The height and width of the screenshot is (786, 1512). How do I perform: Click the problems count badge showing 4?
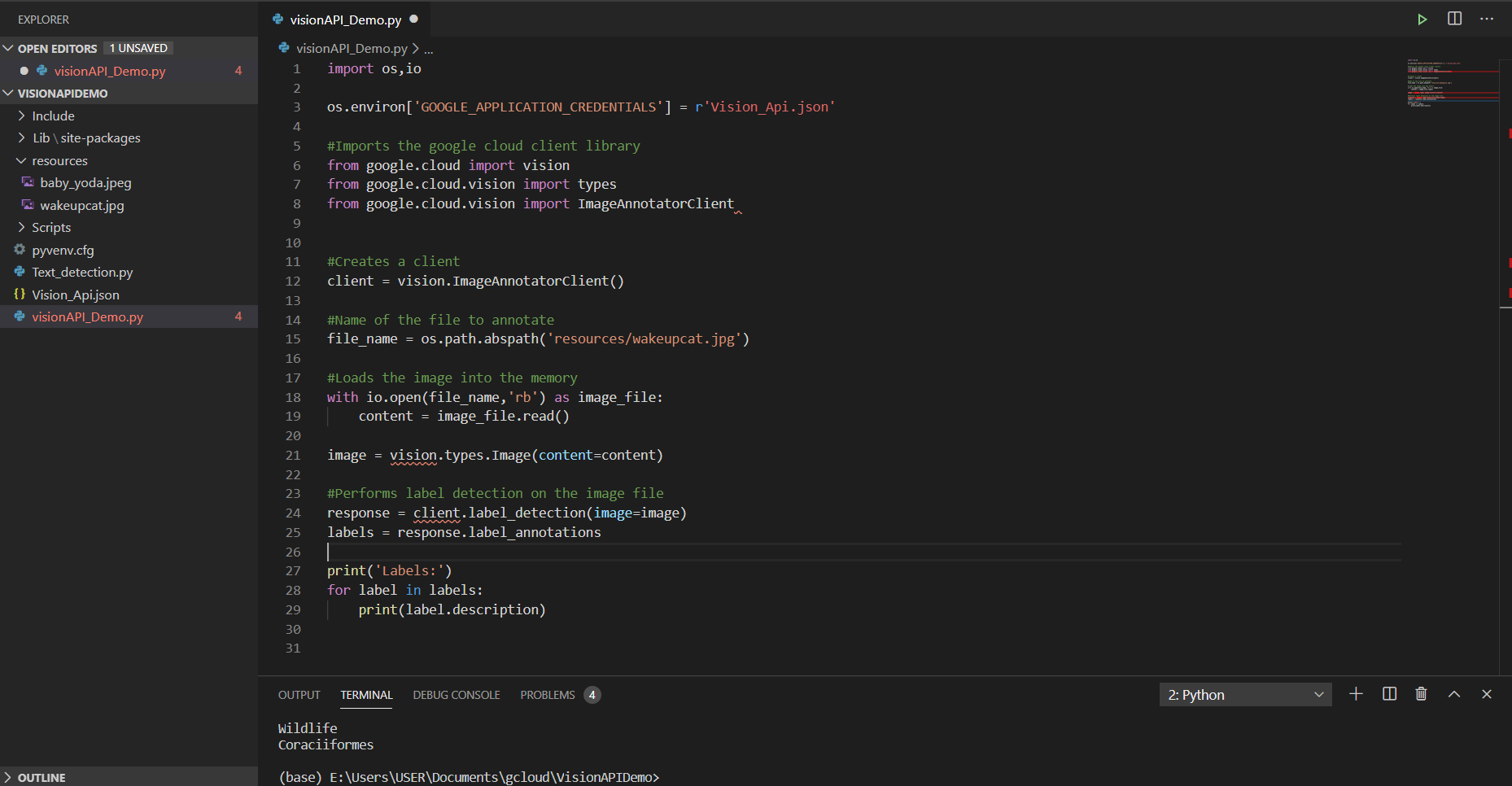592,695
